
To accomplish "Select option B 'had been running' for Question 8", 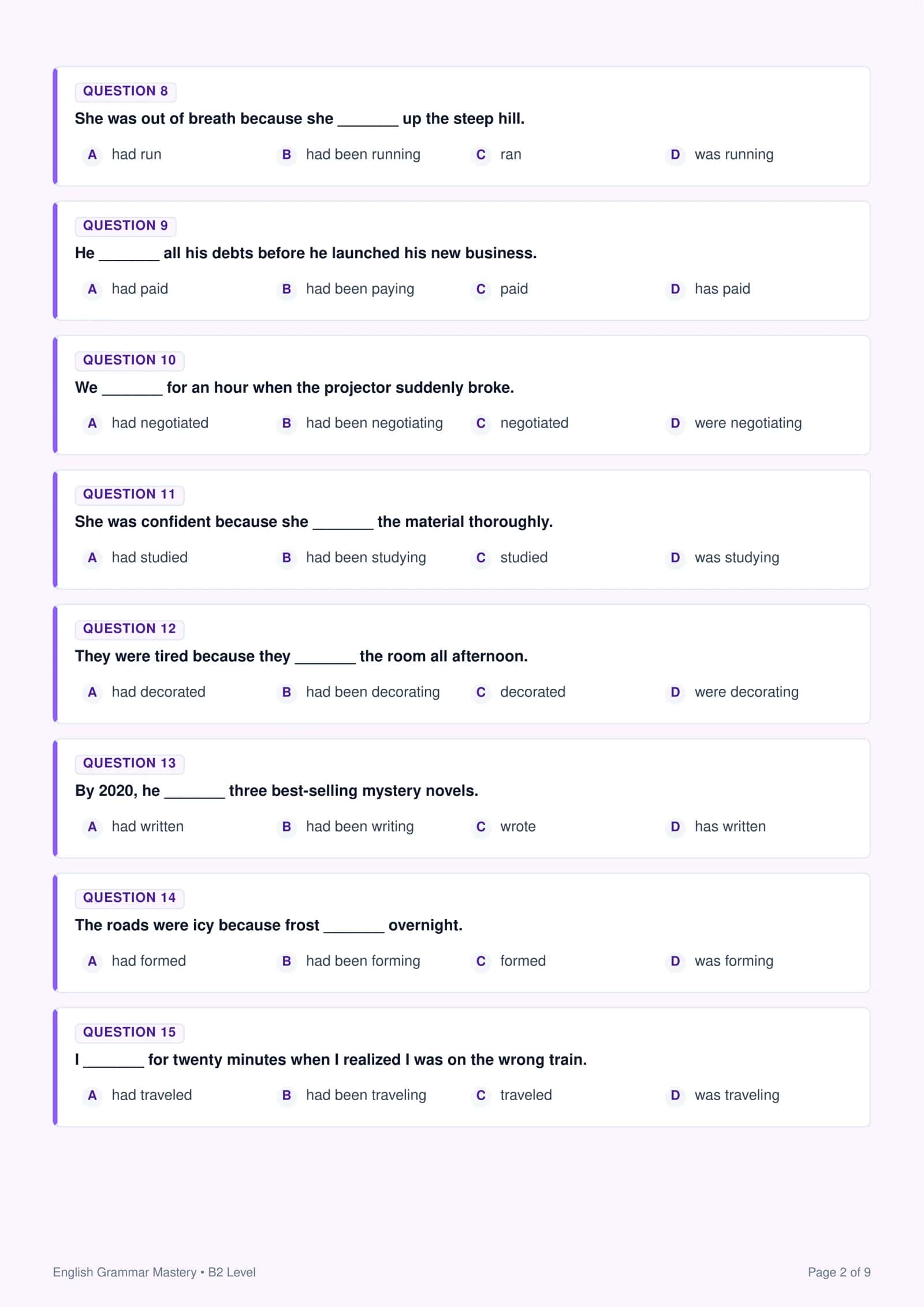I will [x=349, y=154].
